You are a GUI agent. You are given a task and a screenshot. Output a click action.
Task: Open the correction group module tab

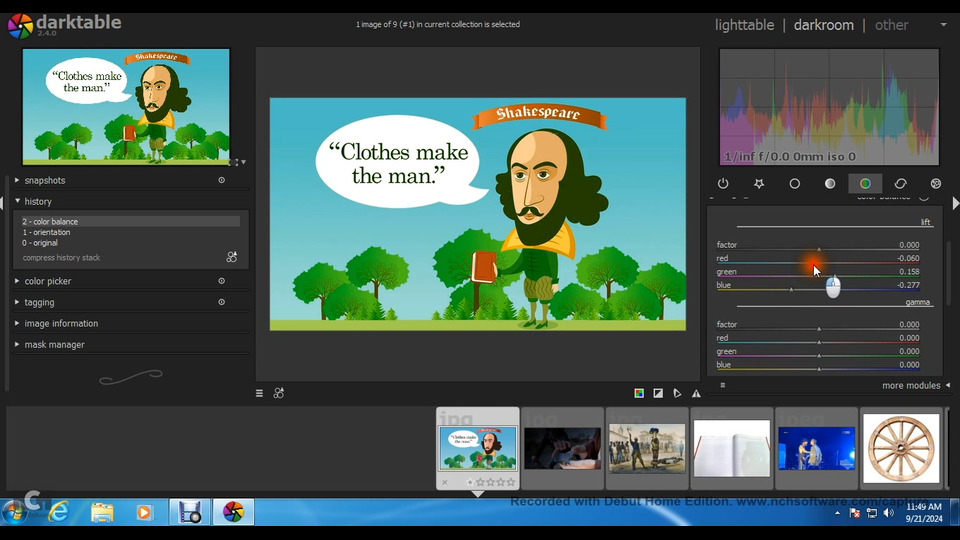coord(900,184)
